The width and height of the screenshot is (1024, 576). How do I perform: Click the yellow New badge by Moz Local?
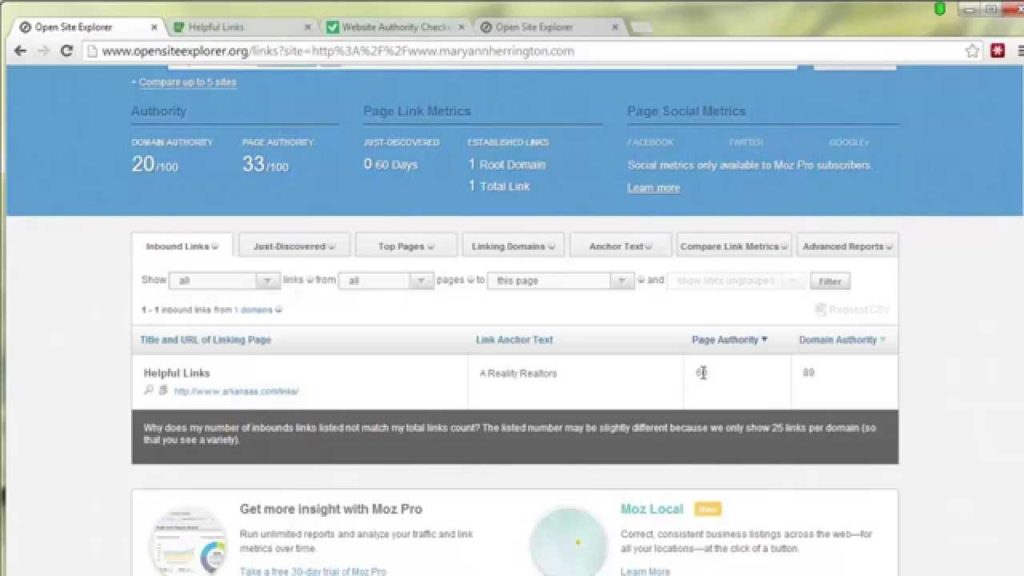[707, 509]
